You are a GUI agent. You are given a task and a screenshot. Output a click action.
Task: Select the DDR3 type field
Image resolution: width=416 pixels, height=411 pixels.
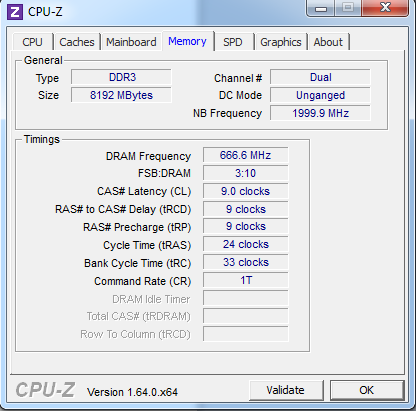121,77
